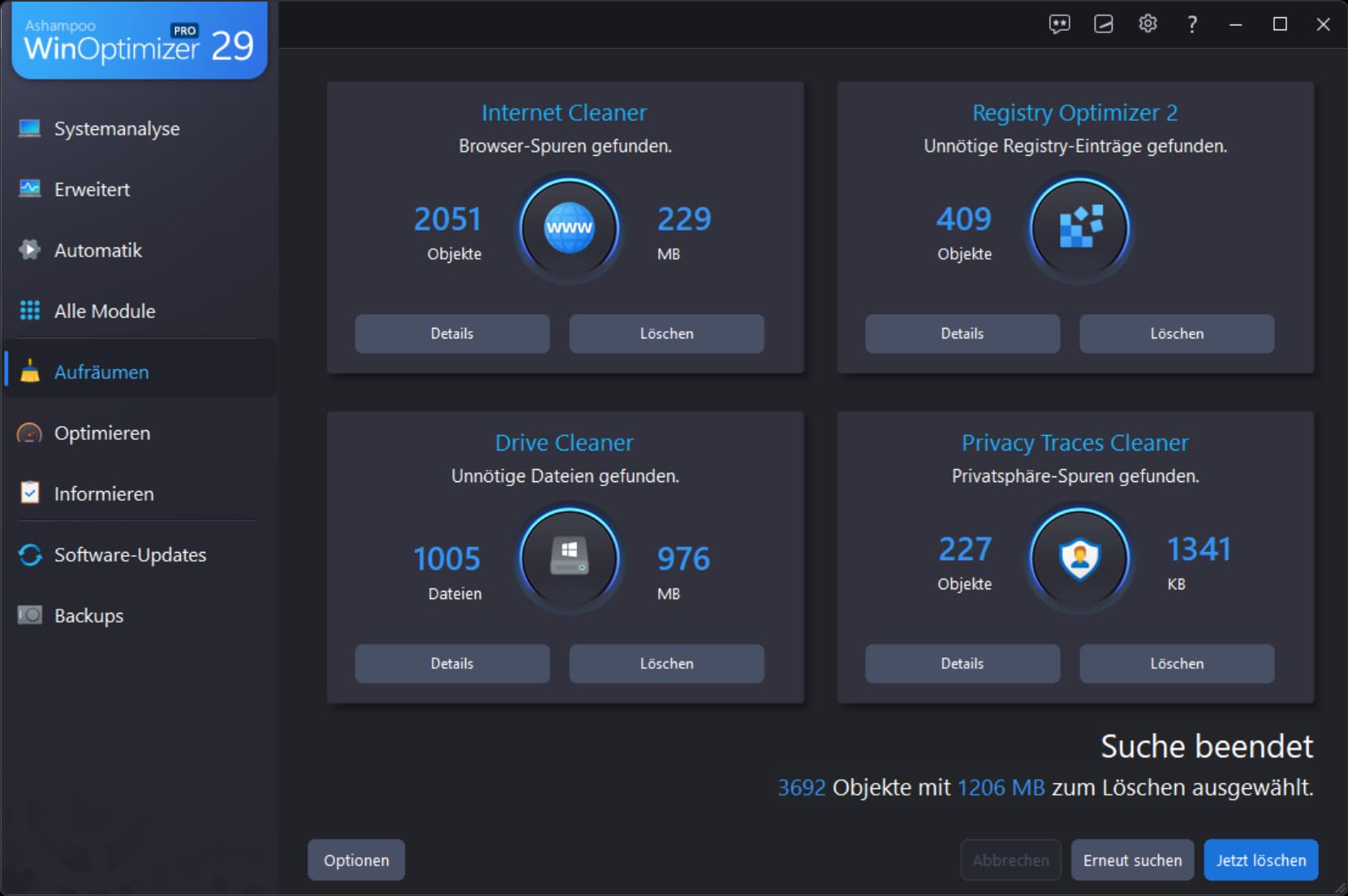Open Details for Privacy Traces Cleaner

[x=963, y=664]
